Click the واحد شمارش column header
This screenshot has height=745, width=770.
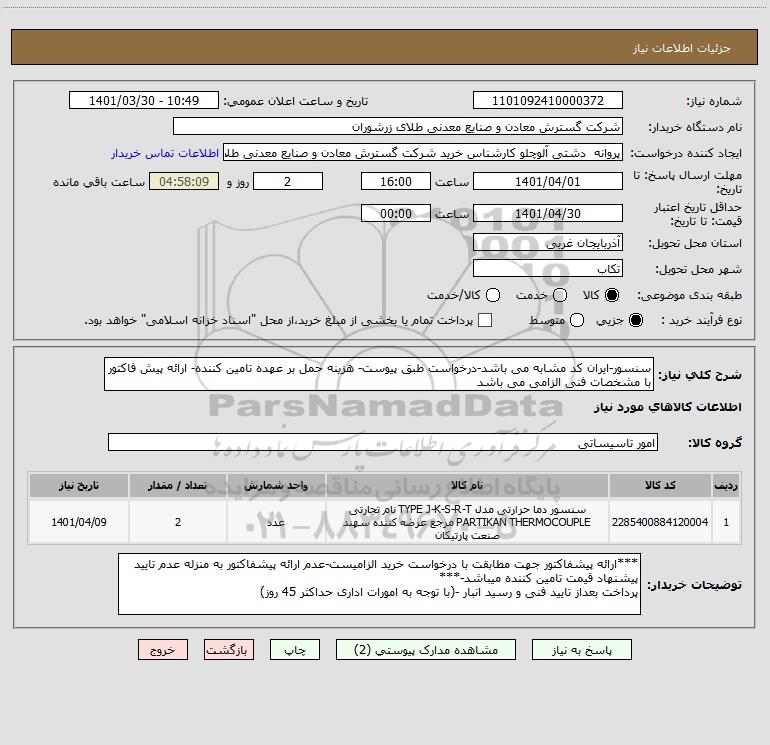click(276, 485)
